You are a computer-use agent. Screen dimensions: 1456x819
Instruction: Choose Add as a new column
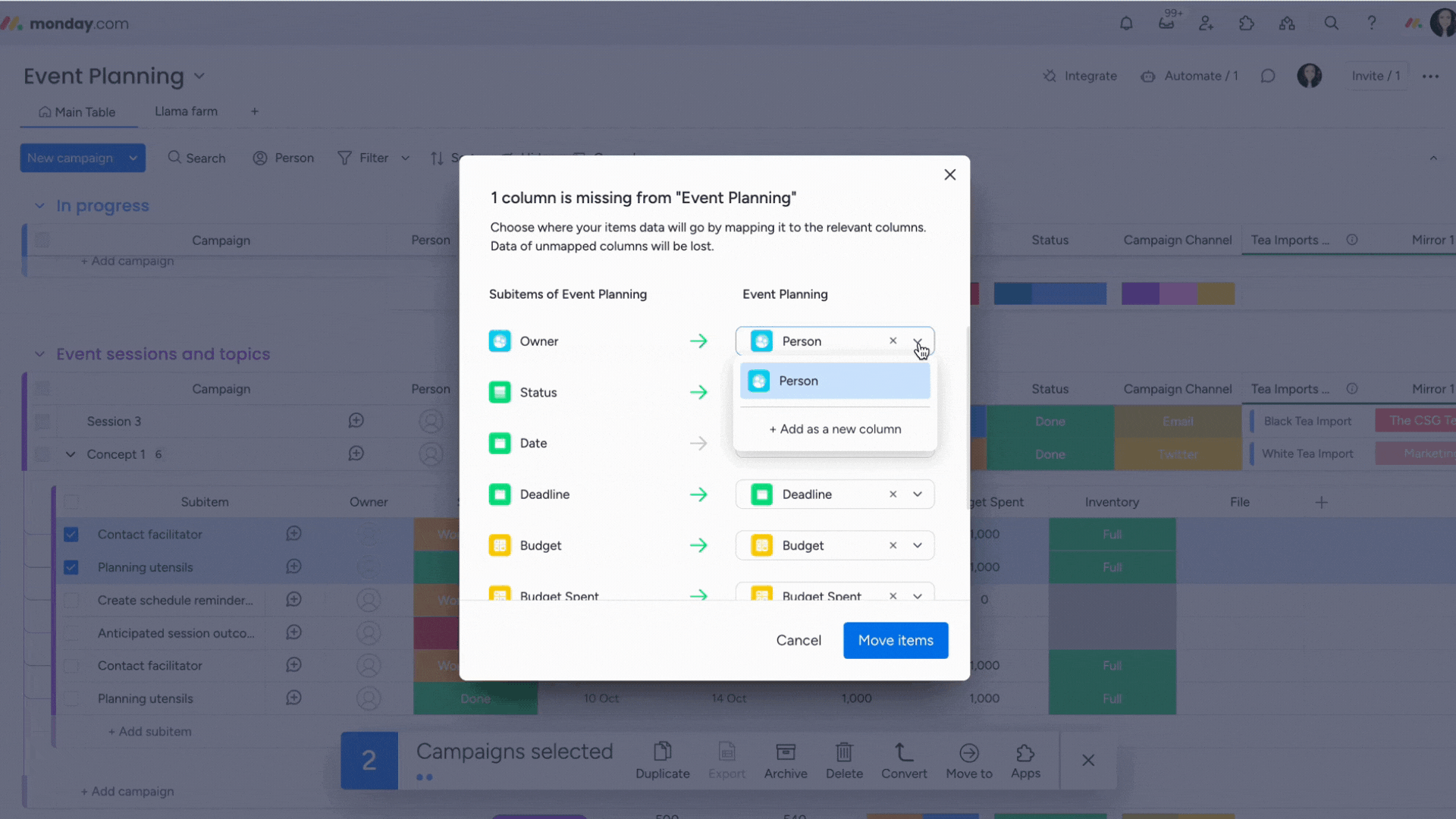835,429
